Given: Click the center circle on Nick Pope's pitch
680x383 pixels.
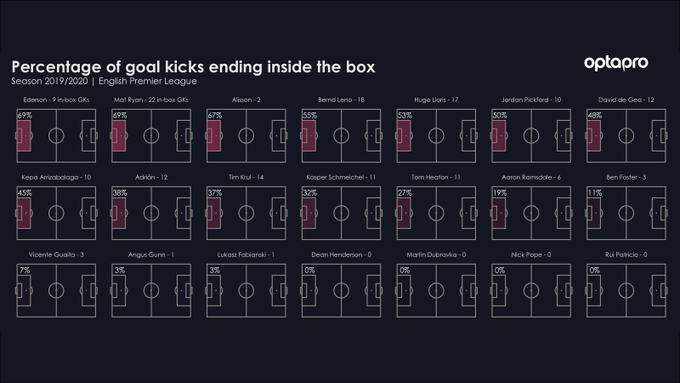Looking at the screenshot, I should click(x=531, y=291).
